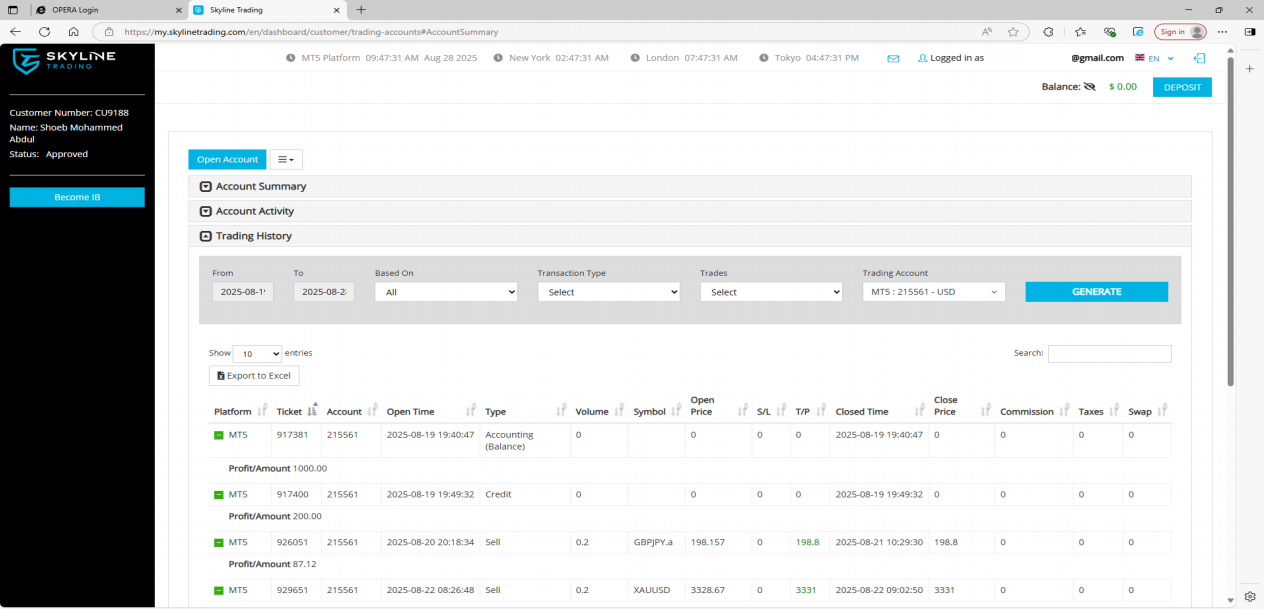Sort the table by Ticket column
Screen dimensions: 1264x609
(x=297, y=411)
